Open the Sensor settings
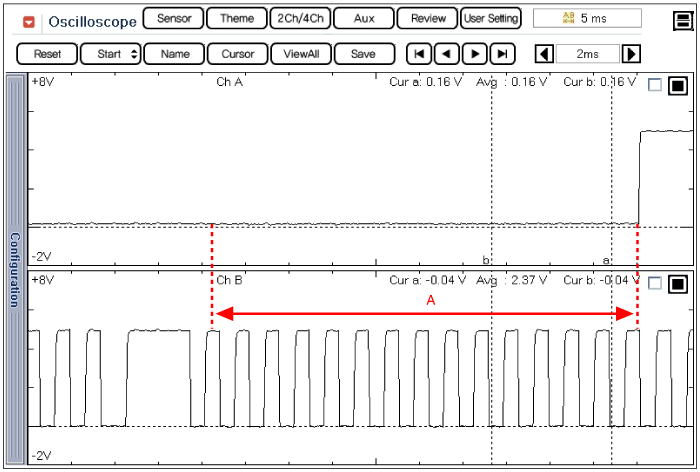This screenshot has height=472, width=700. tap(174, 18)
